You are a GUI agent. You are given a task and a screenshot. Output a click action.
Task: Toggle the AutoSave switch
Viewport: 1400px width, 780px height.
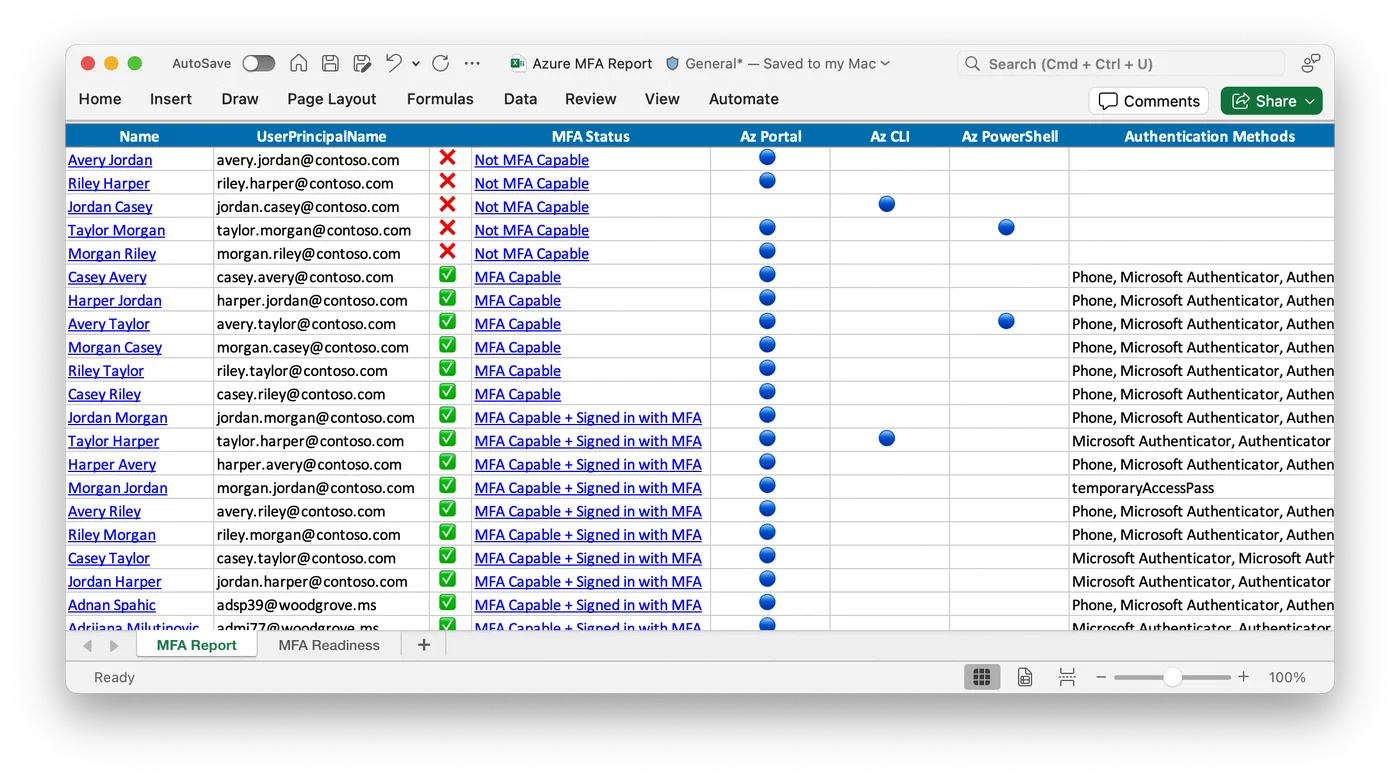(258, 63)
